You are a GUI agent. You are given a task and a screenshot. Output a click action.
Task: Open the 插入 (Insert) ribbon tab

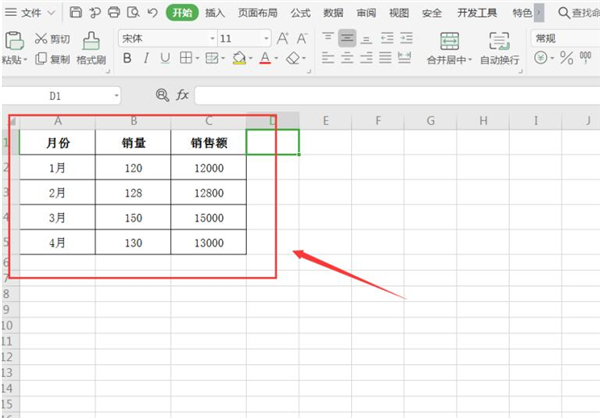(x=215, y=13)
